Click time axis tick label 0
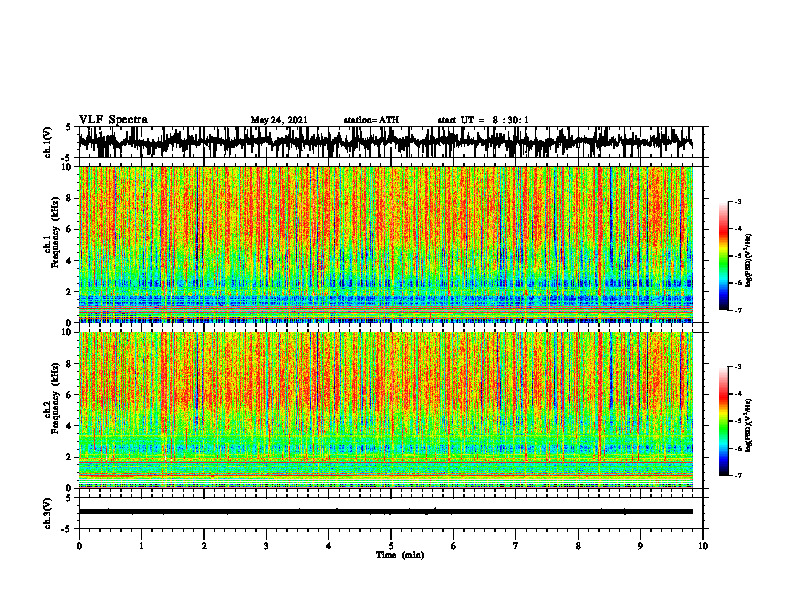792x612 pixels. [79, 546]
